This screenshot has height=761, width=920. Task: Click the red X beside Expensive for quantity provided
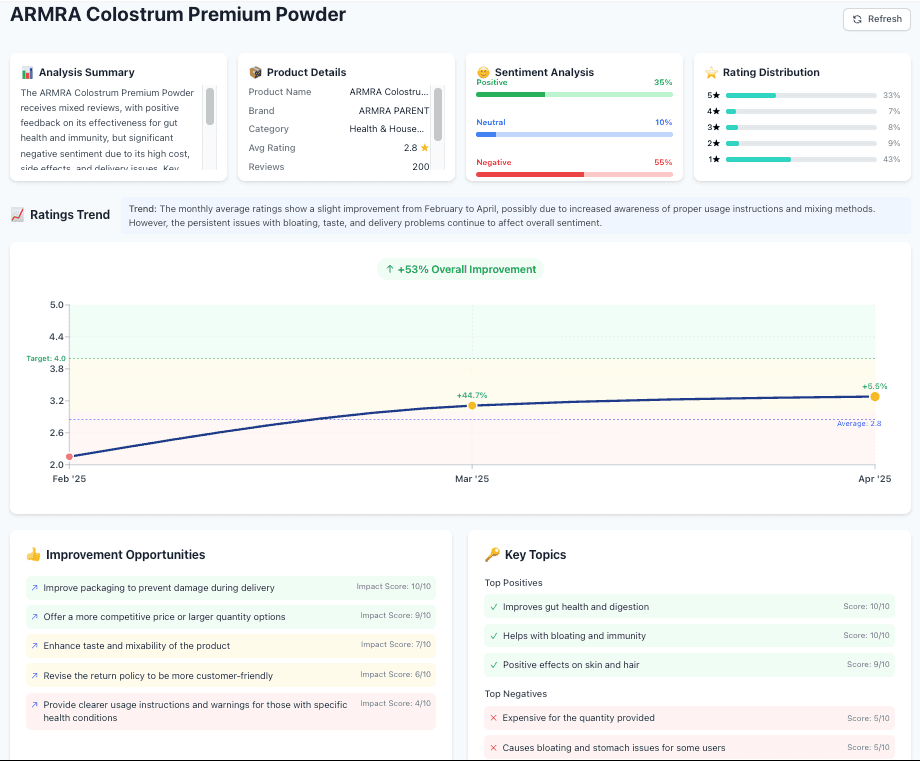[x=495, y=717]
